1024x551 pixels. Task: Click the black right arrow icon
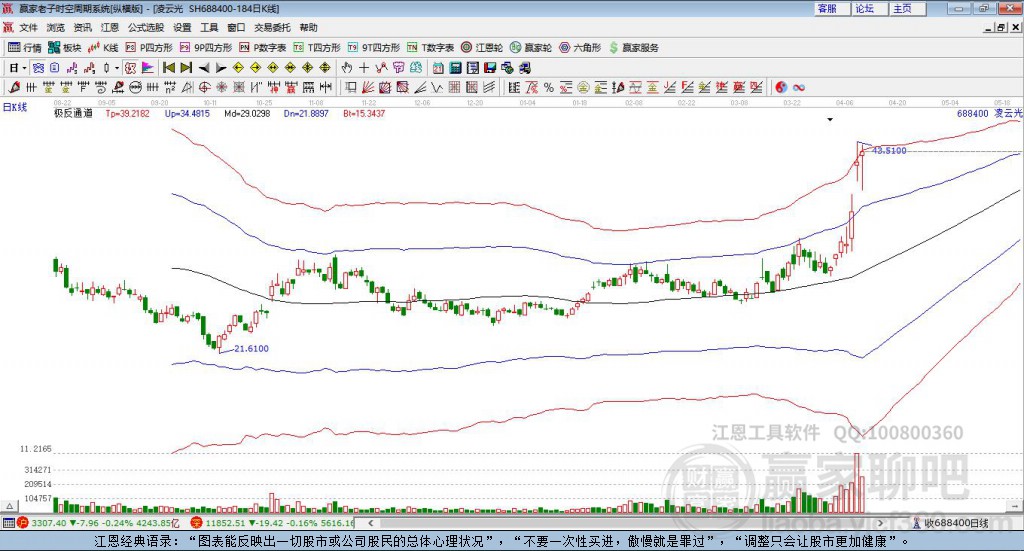coord(221,68)
